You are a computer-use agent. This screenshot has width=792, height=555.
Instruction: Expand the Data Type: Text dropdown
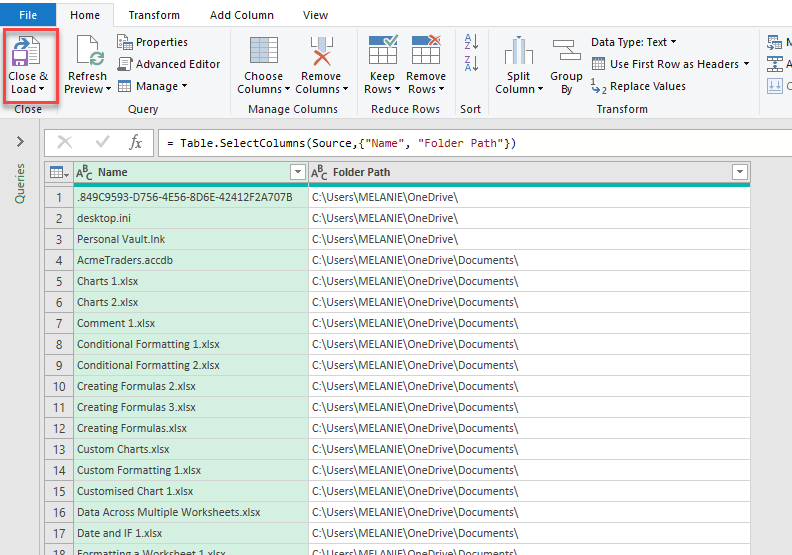(x=634, y=42)
